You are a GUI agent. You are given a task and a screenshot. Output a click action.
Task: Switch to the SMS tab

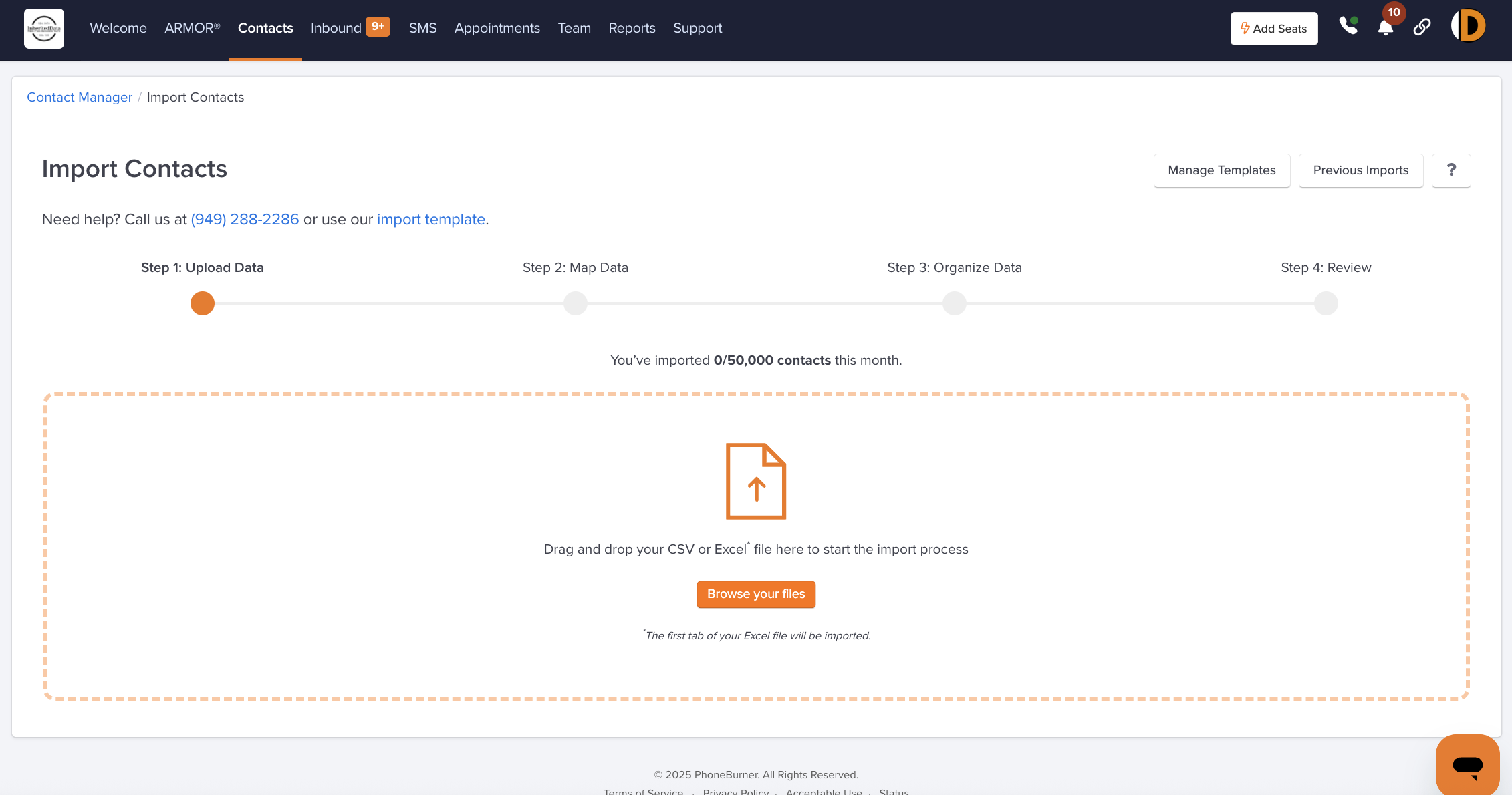pos(422,28)
